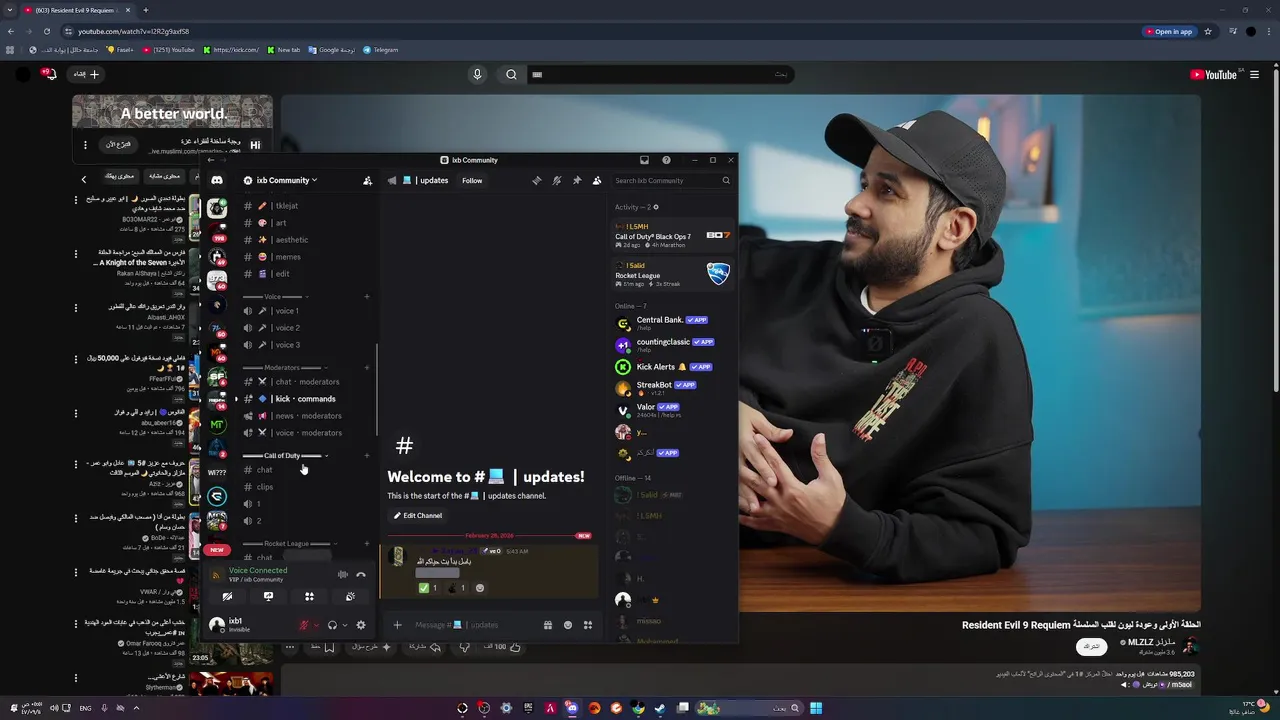The width and height of the screenshot is (1280, 720).
Task: Open gift icon in the message bar
Action: (548, 625)
